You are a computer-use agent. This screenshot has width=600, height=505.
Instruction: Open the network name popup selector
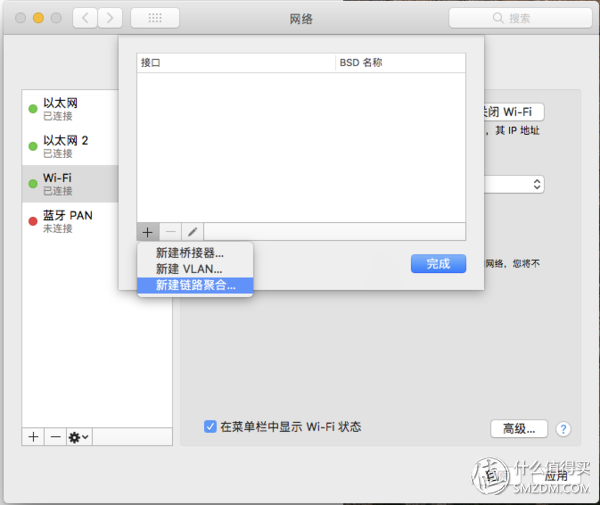tap(514, 184)
